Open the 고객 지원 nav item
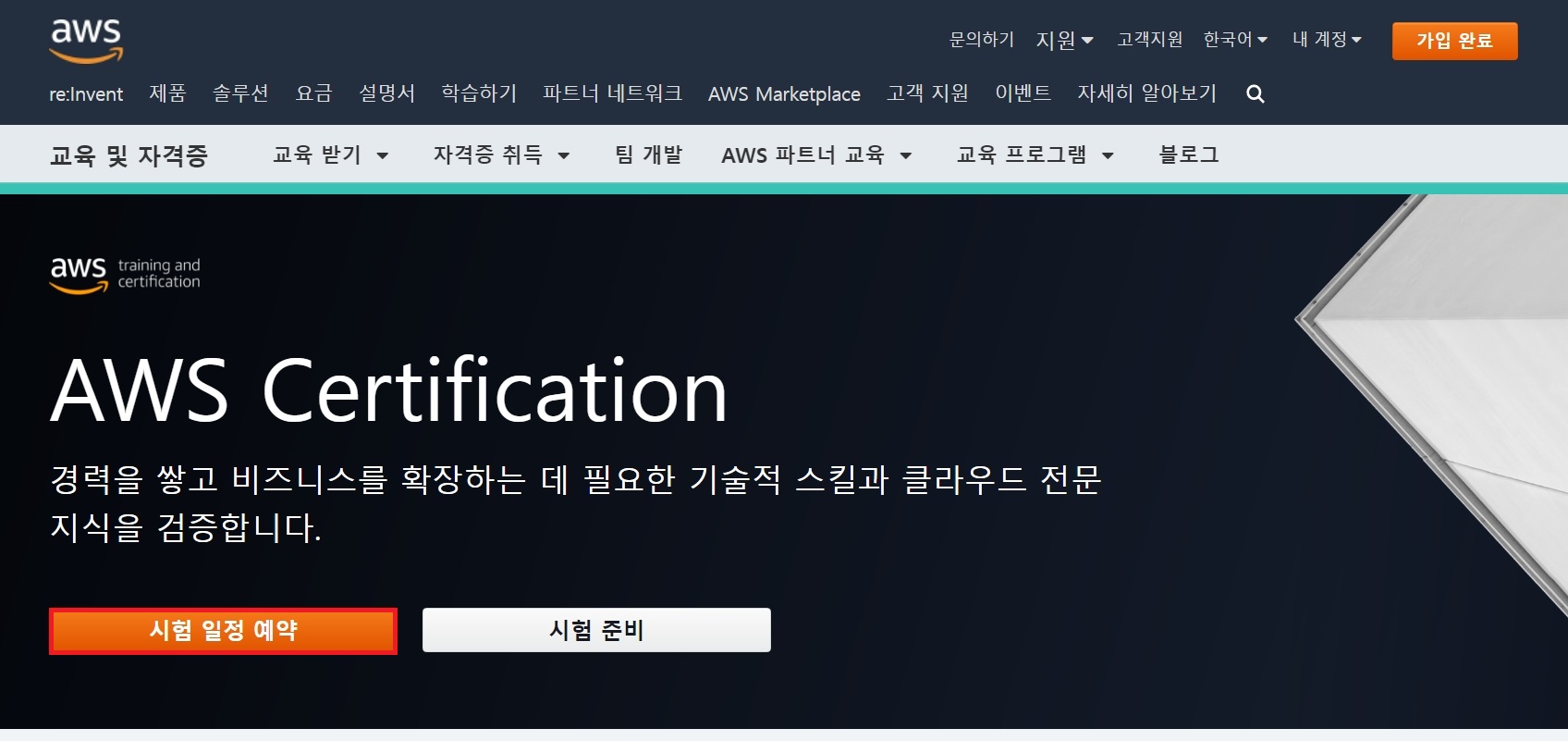 [x=927, y=93]
